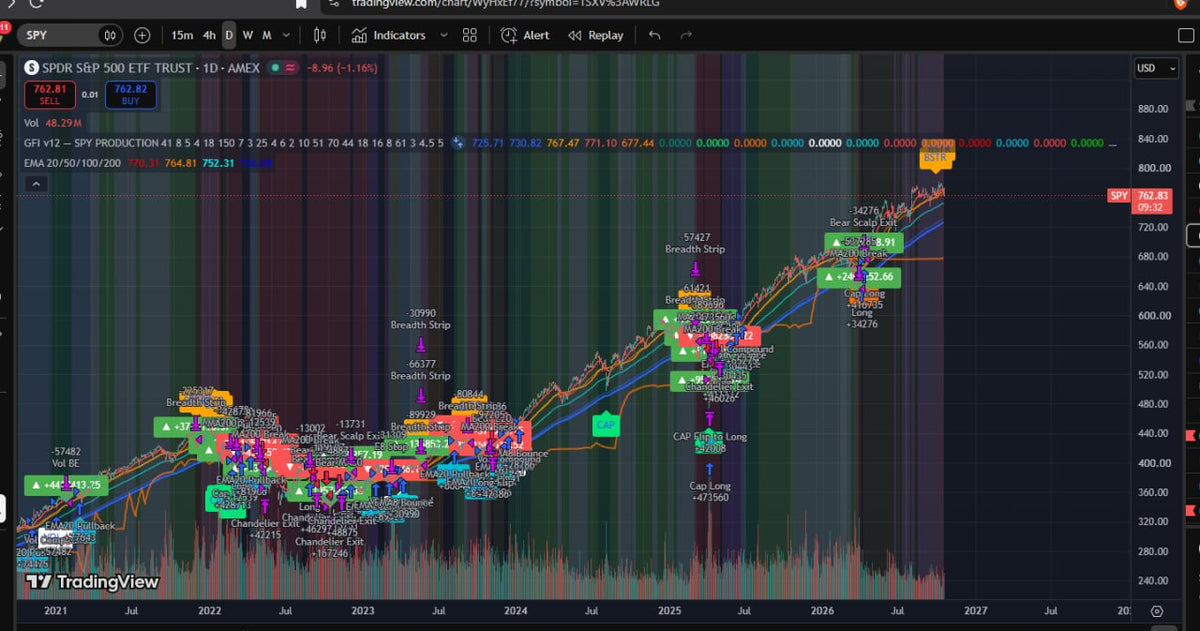The height and width of the screenshot is (631, 1200).
Task: Expand the Indicators favorites dropdown arrow
Action: 442,35
